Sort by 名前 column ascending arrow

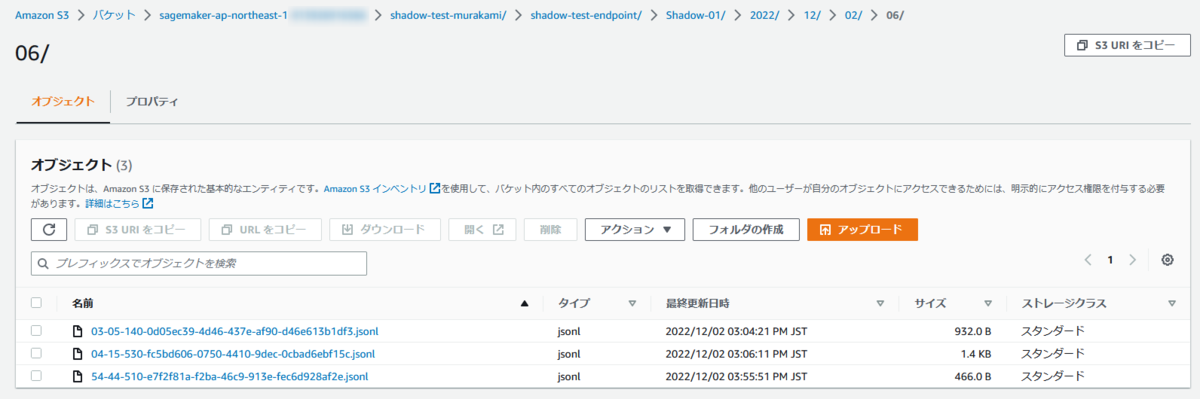525,303
